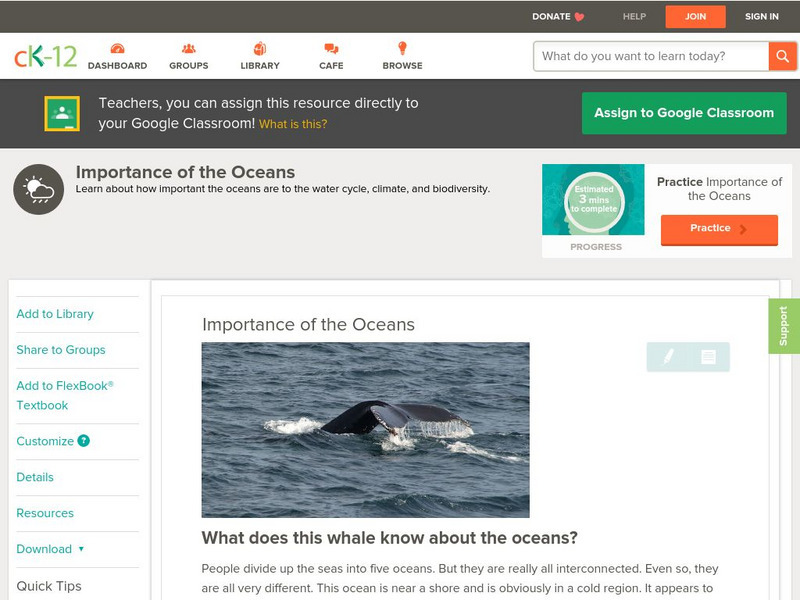800x600 pixels.
Task: Click the 'Learn about how important' description
Action: [x=283, y=189]
